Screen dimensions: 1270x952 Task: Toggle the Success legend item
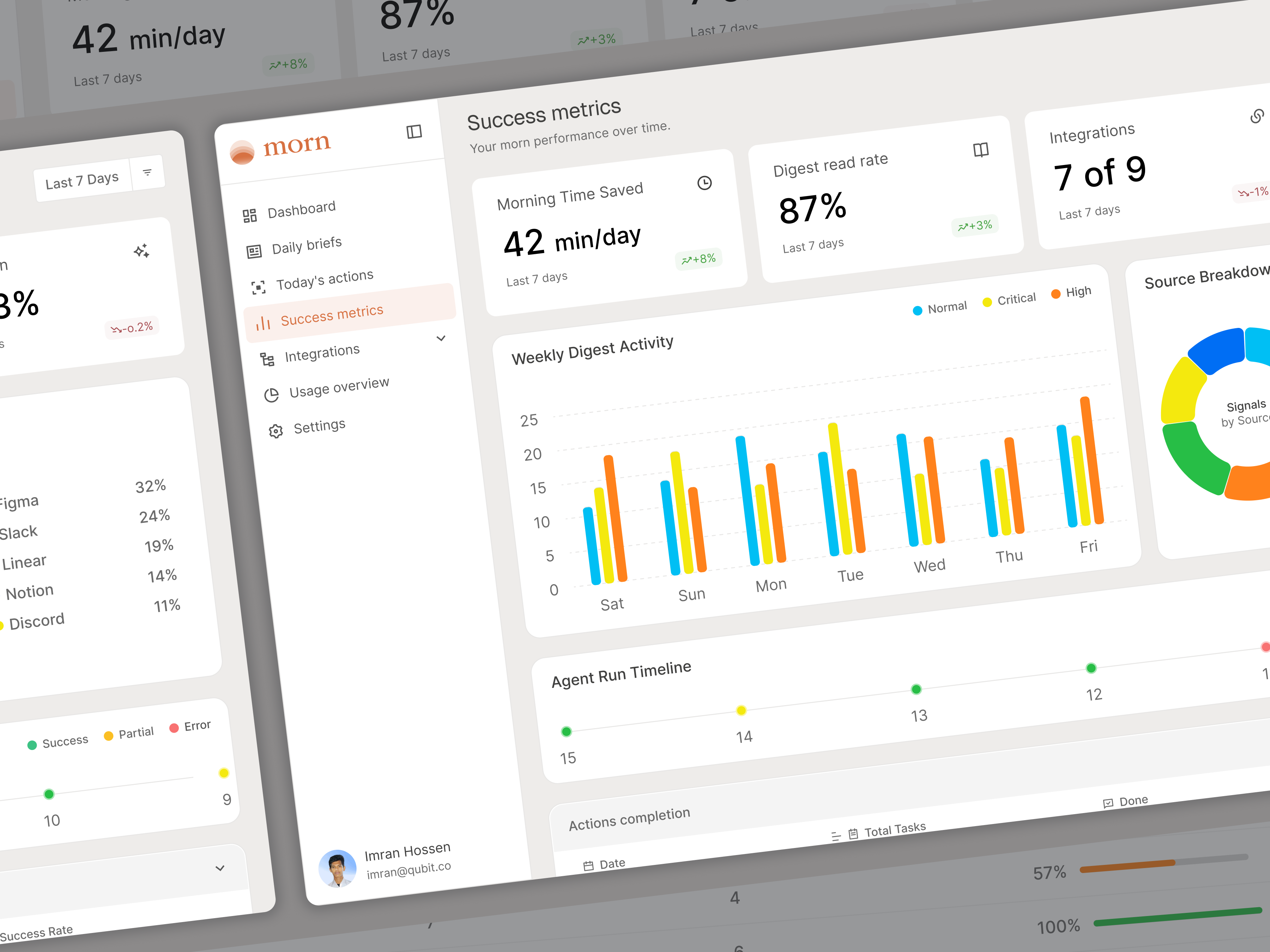point(58,743)
